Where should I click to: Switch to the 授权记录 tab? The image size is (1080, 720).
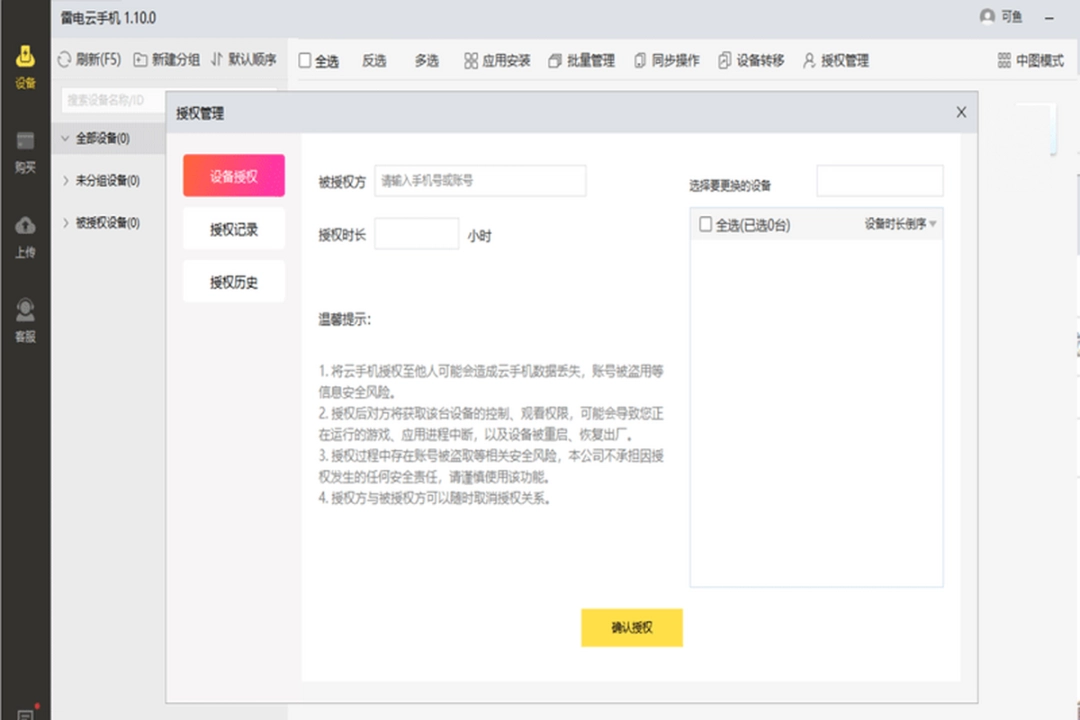(x=233, y=229)
